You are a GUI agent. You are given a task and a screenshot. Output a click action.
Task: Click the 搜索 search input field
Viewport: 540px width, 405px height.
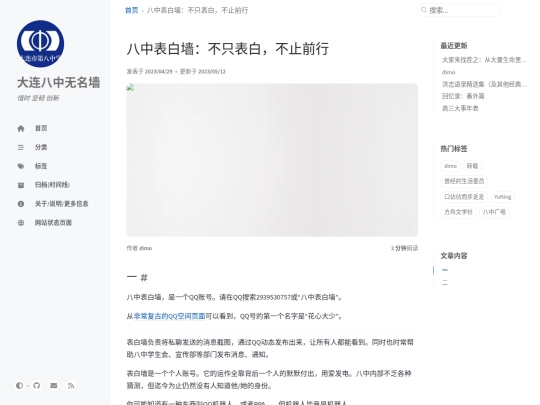[459, 10]
